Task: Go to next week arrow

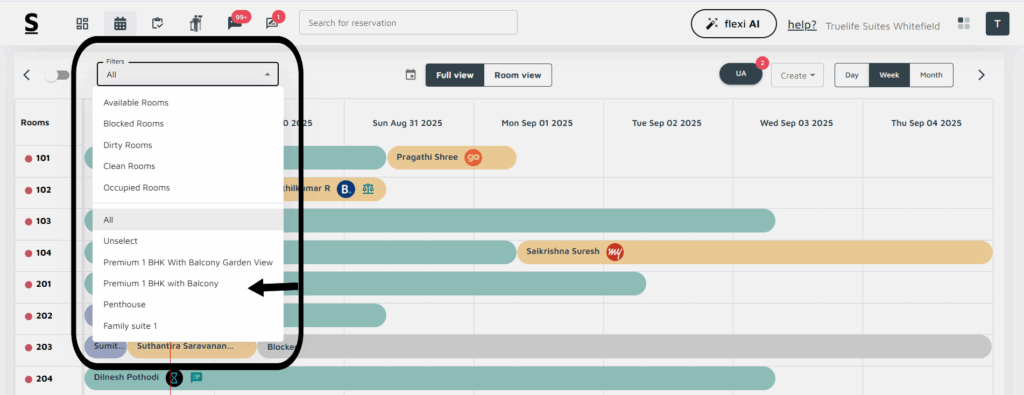Action: (981, 75)
